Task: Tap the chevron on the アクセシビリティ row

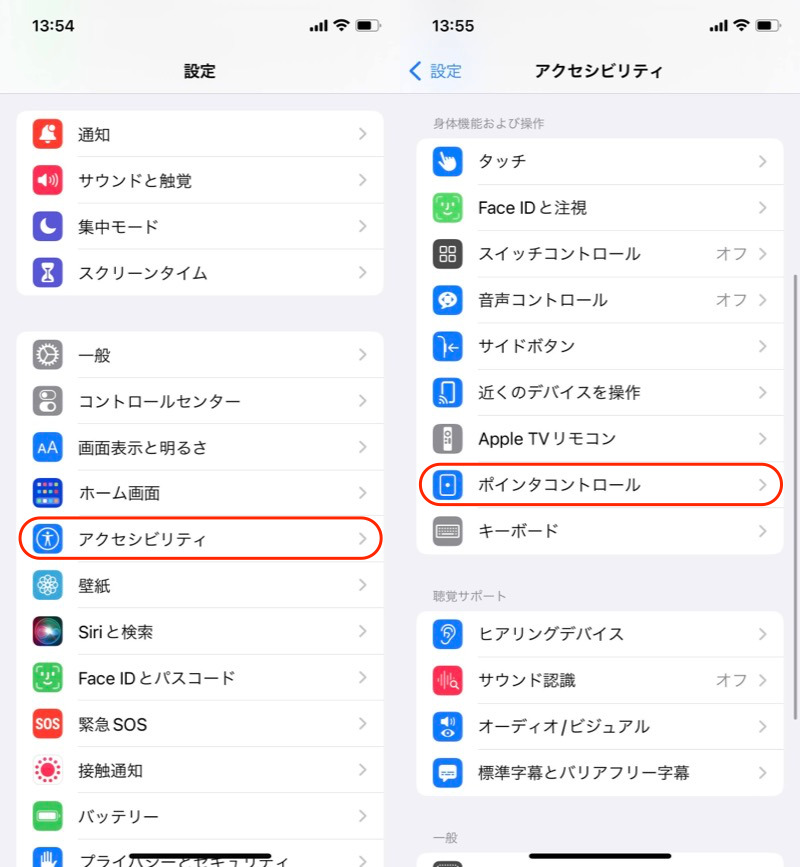Action: pyautogui.click(x=363, y=539)
